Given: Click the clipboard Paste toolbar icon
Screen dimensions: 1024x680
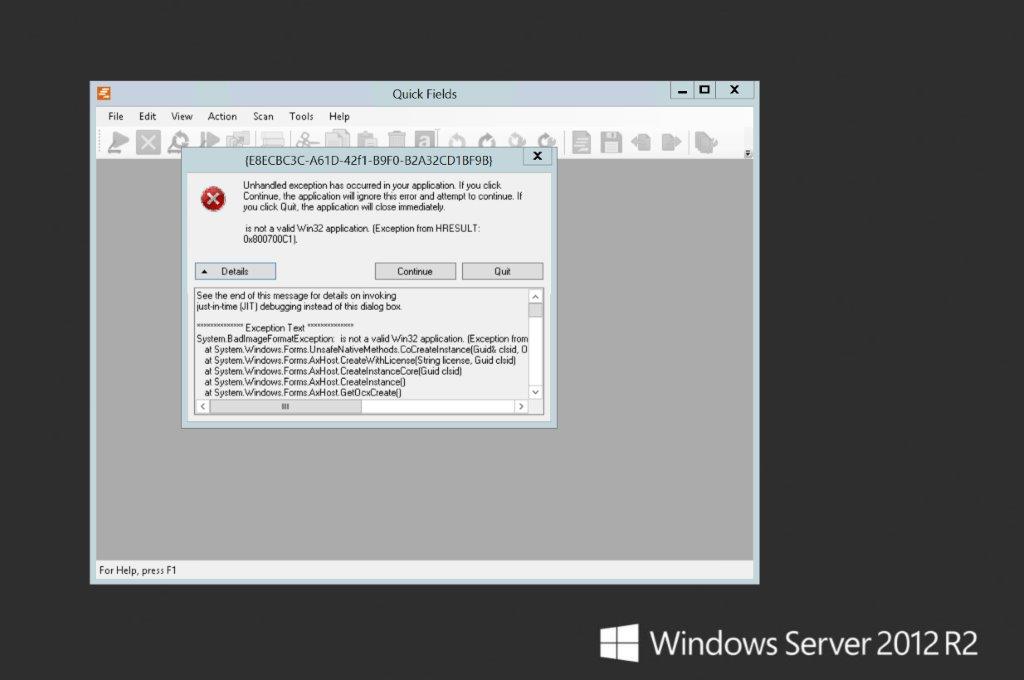Looking at the screenshot, I should pyautogui.click(x=366, y=142).
